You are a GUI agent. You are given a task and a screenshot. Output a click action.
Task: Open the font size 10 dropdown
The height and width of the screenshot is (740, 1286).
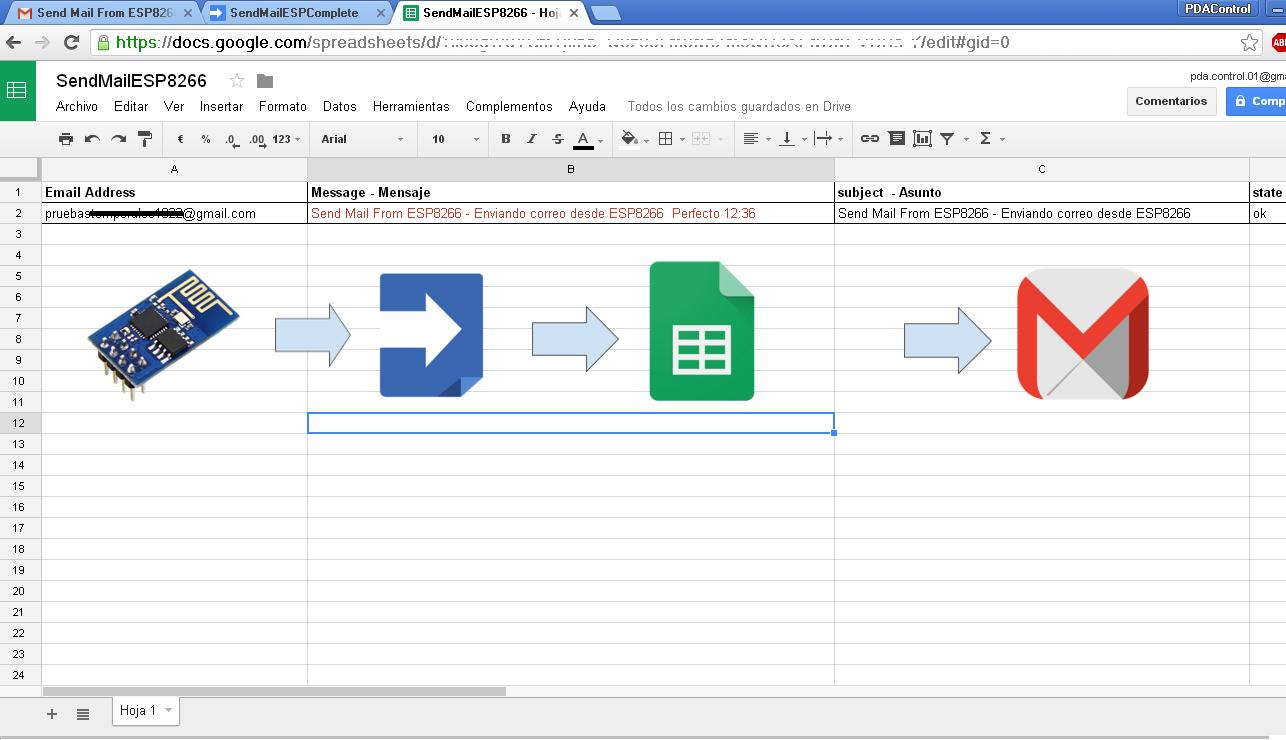point(455,139)
